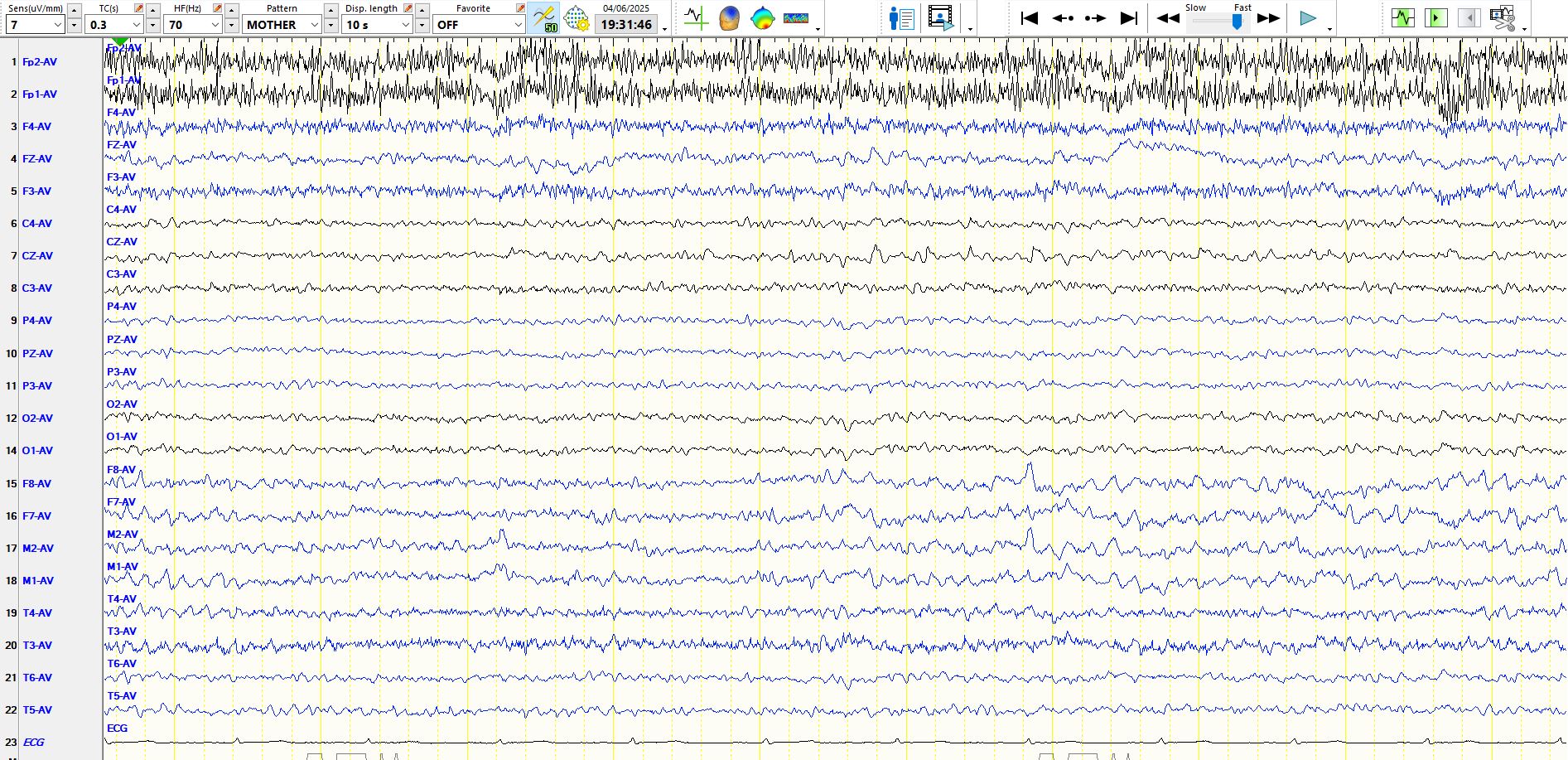Image resolution: width=1568 pixels, height=760 pixels.
Task: Expand the options arrow after the spectrogram icon
Action: [818, 29]
